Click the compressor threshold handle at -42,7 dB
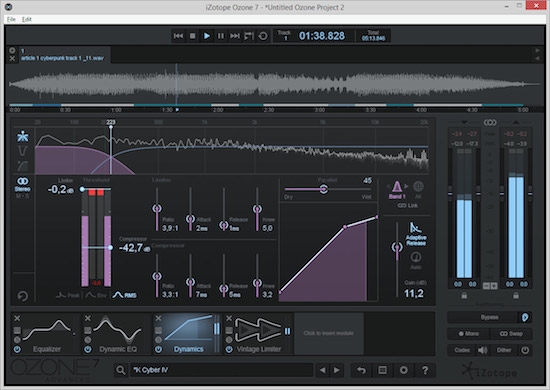Image resolution: width=550 pixels, height=390 pixels. pyautogui.click(x=110, y=248)
